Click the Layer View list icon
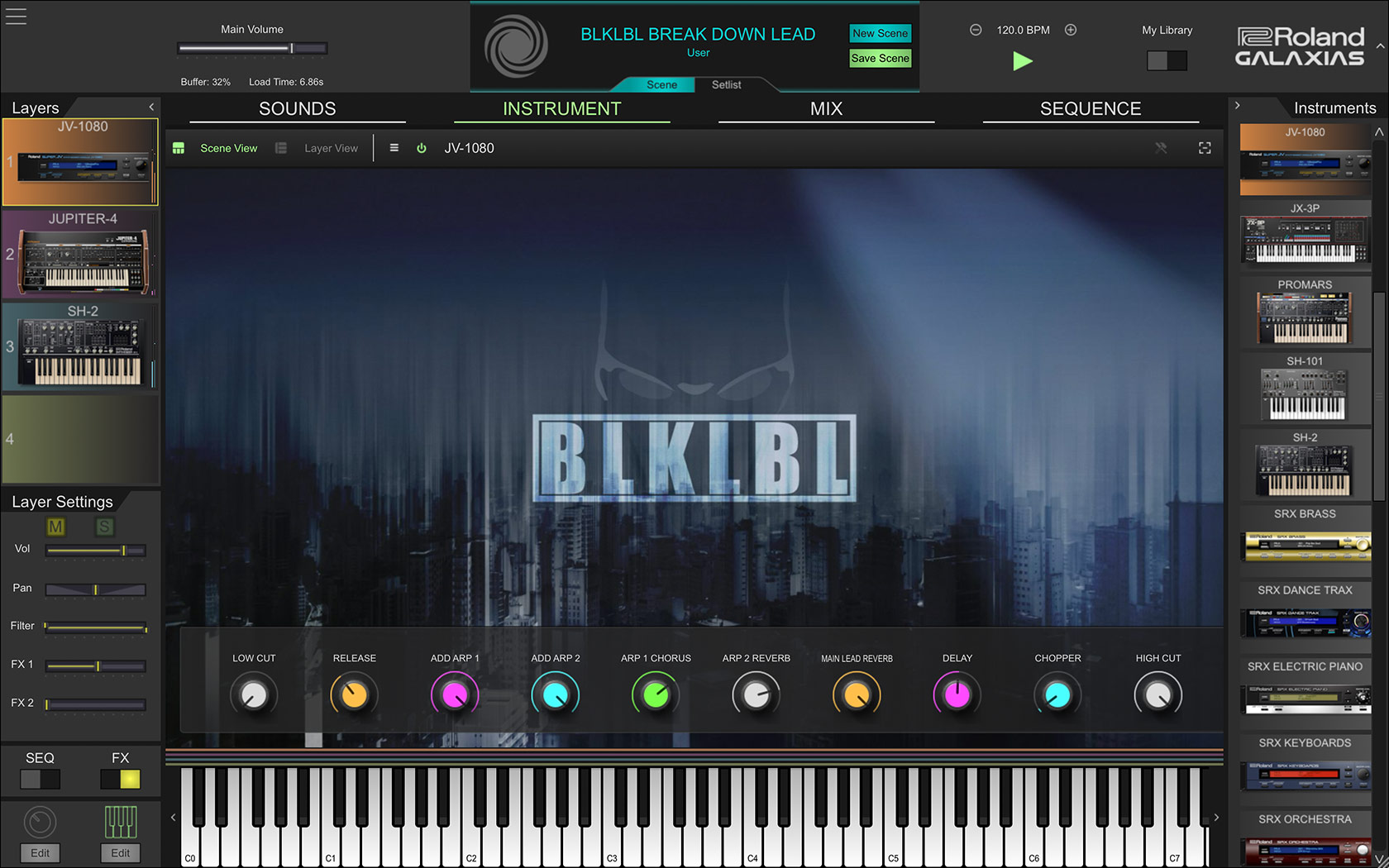1389x868 pixels. (281, 148)
